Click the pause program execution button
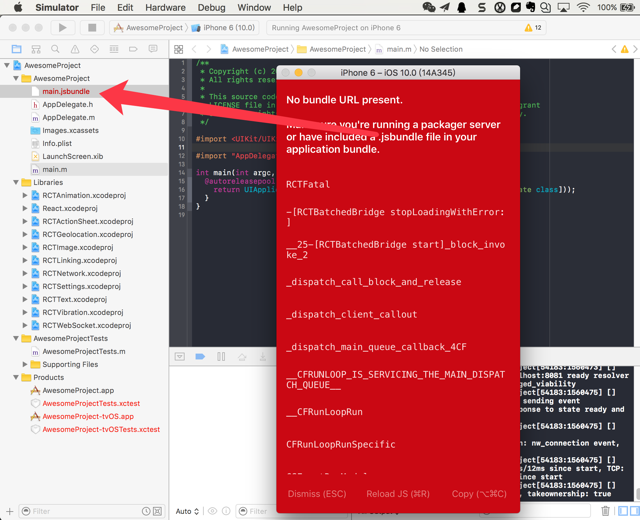The image size is (640, 520). [221, 356]
